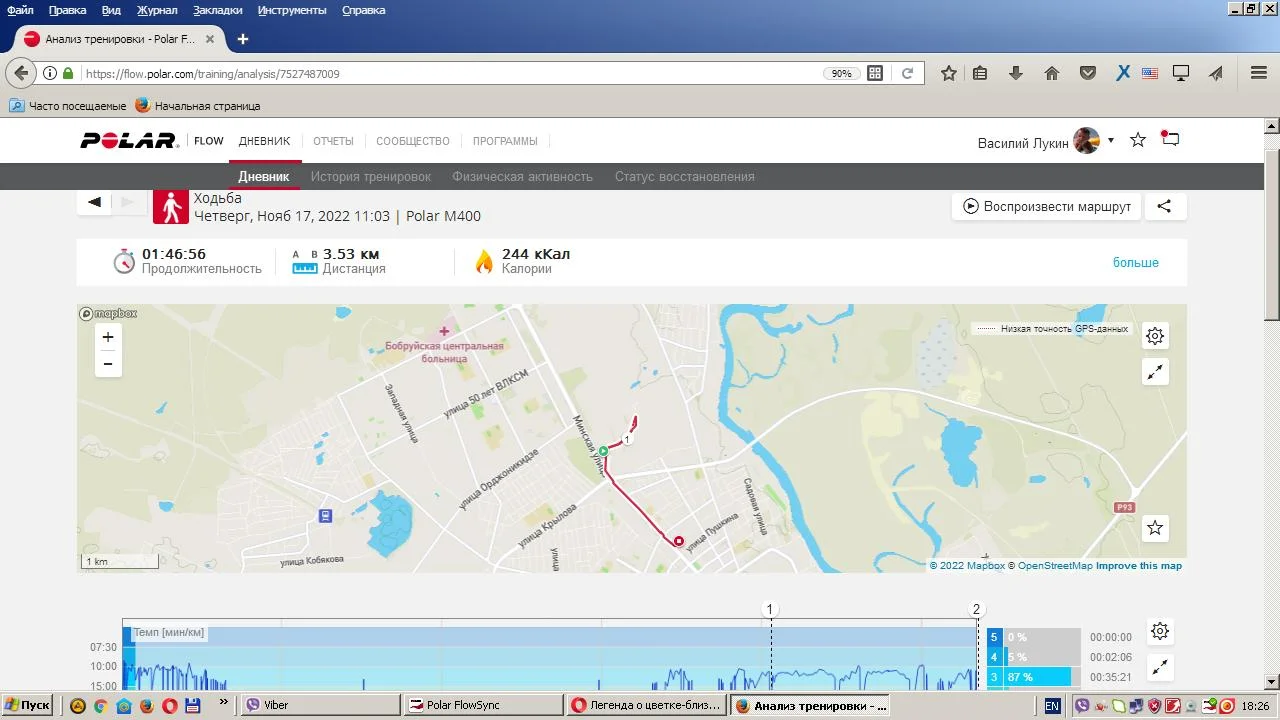The width and height of the screenshot is (1280, 720).
Task: Open the pace chart settings gear
Action: [x=1160, y=631]
